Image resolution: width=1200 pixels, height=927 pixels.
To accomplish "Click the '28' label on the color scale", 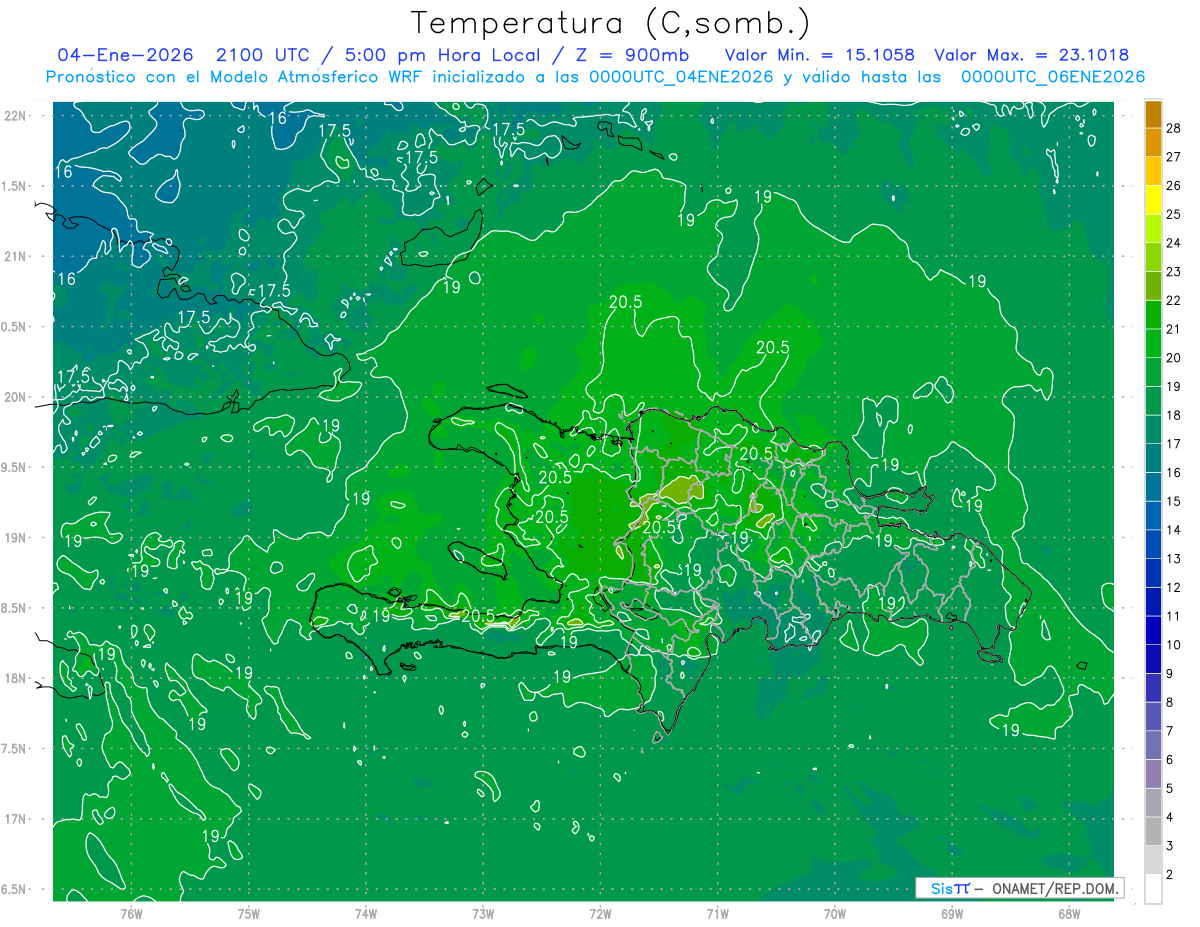I will (1174, 128).
